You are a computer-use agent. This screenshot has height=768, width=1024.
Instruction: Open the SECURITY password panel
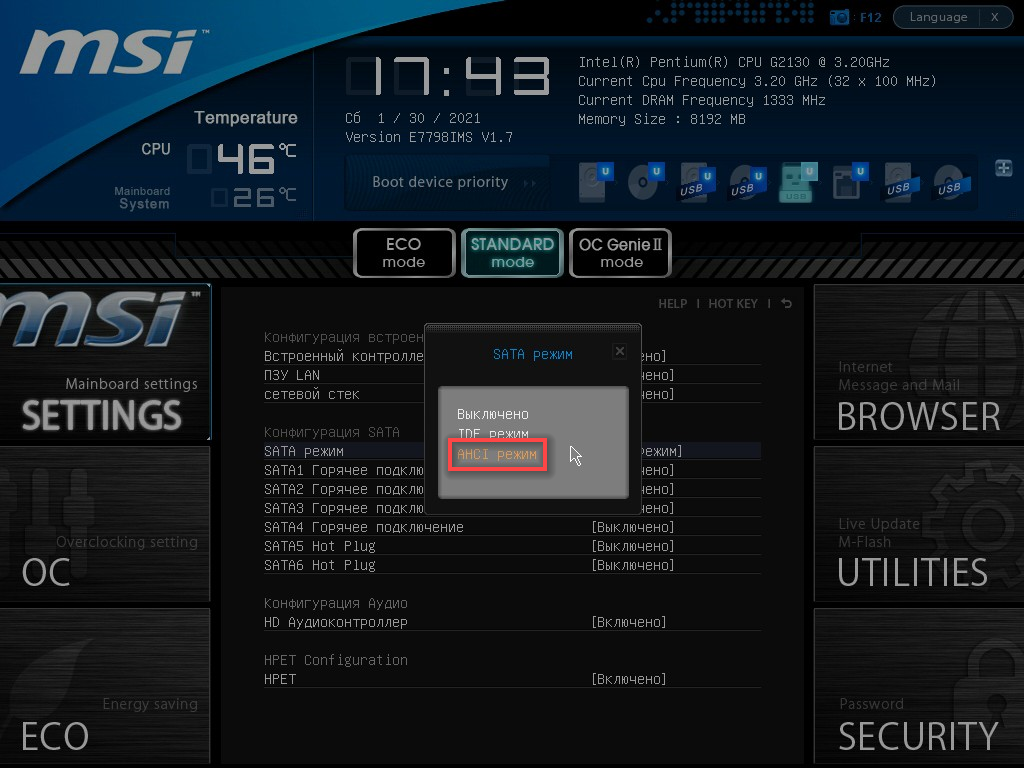click(x=918, y=686)
